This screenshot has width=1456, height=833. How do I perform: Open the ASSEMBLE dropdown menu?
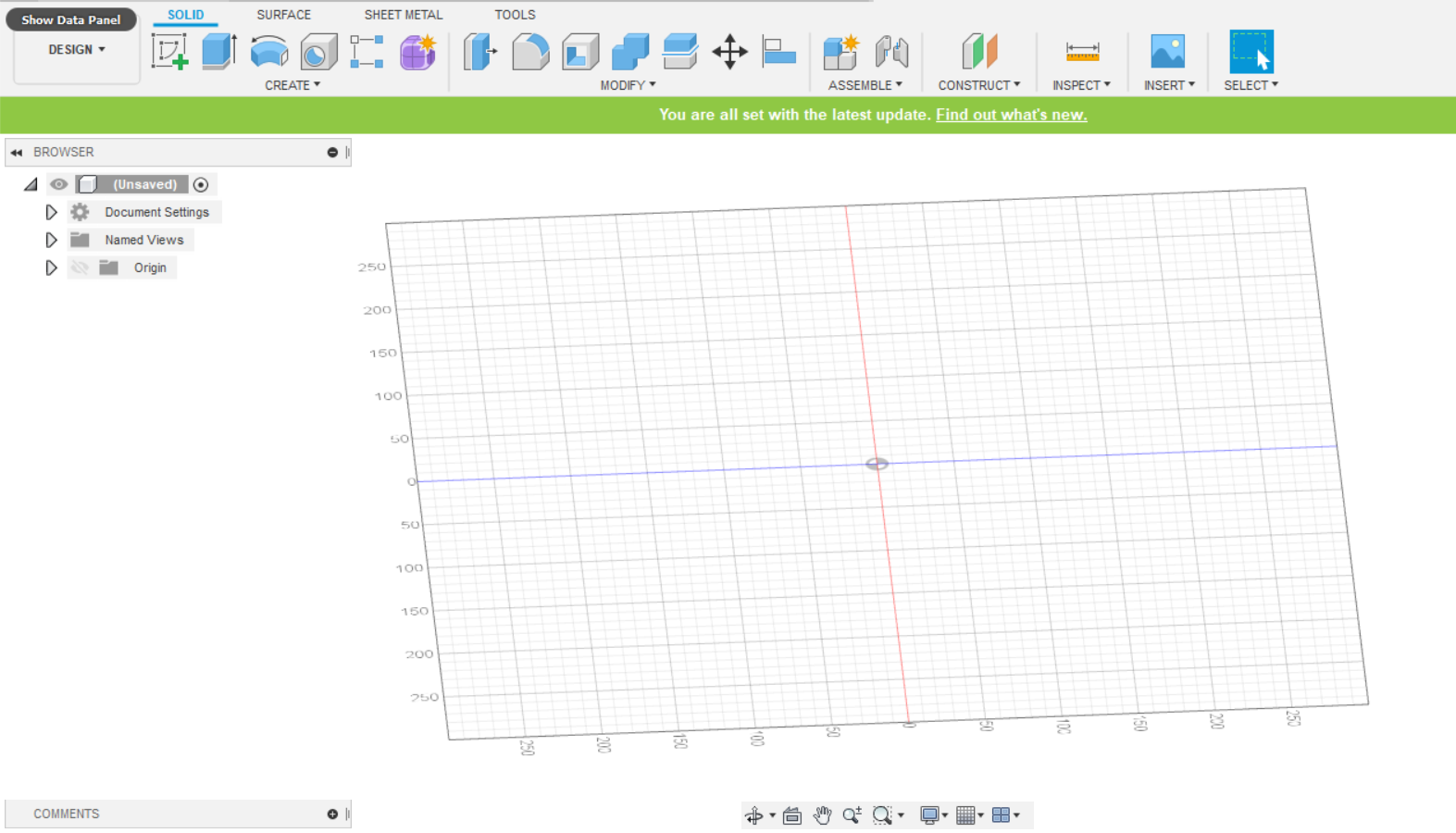(x=865, y=85)
